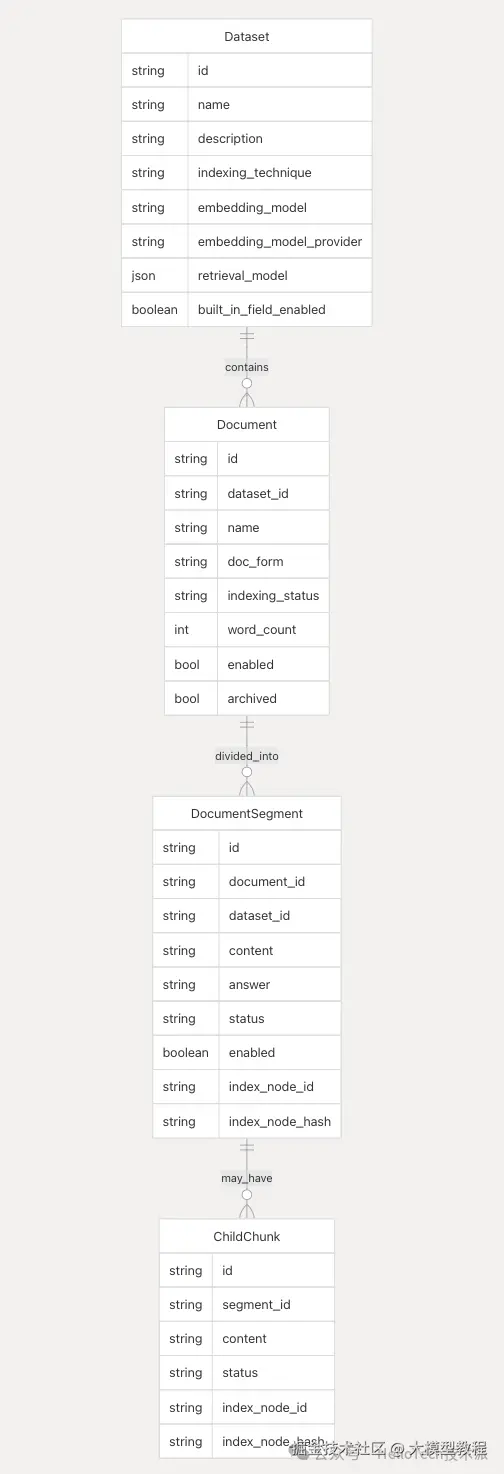The height and width of the screenshot is (1474, 504).
Task: Select the archived bool field
Action: point(247,698)
